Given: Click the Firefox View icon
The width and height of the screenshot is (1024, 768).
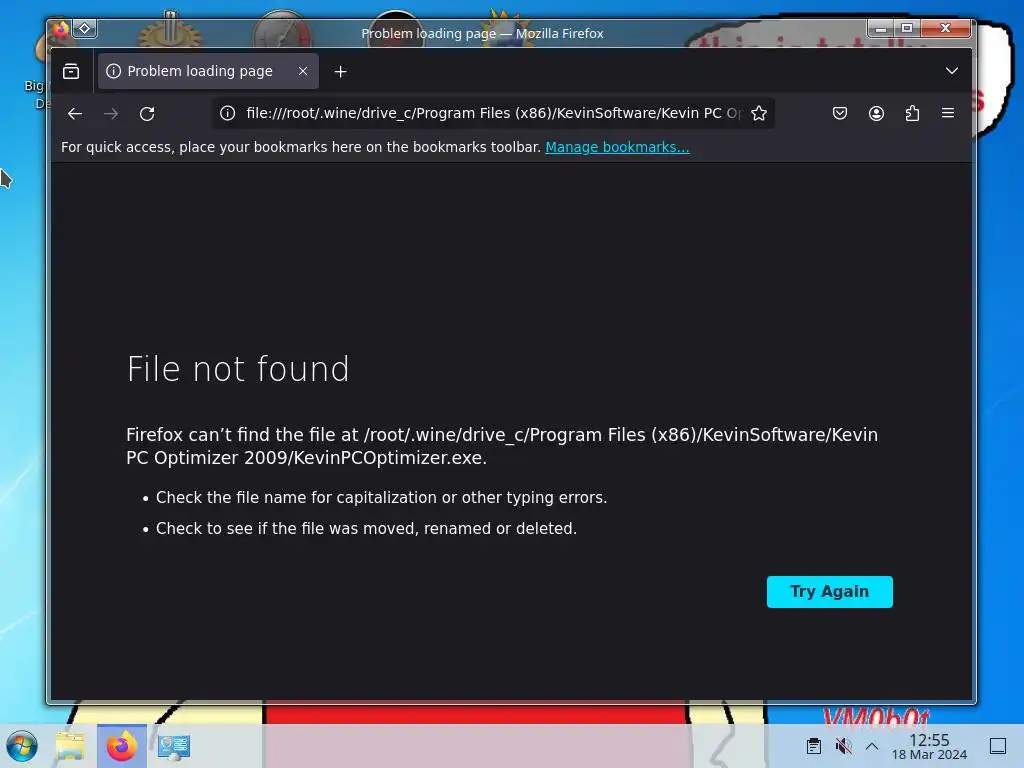Looking at the screenshot, I should coord(71,71).
